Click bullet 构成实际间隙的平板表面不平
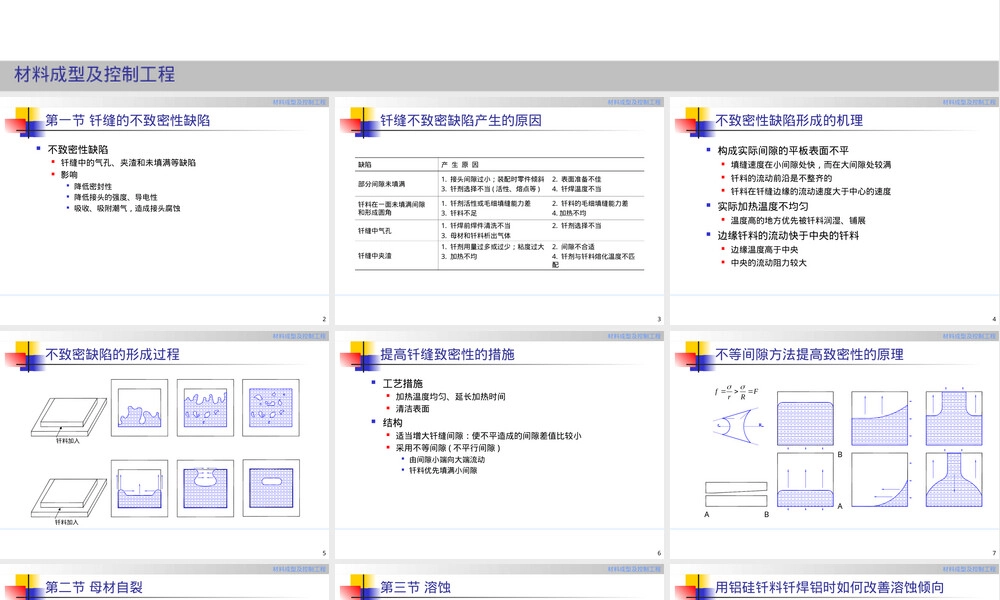Viewport: 1000px width, 600px height. (783, 150)
